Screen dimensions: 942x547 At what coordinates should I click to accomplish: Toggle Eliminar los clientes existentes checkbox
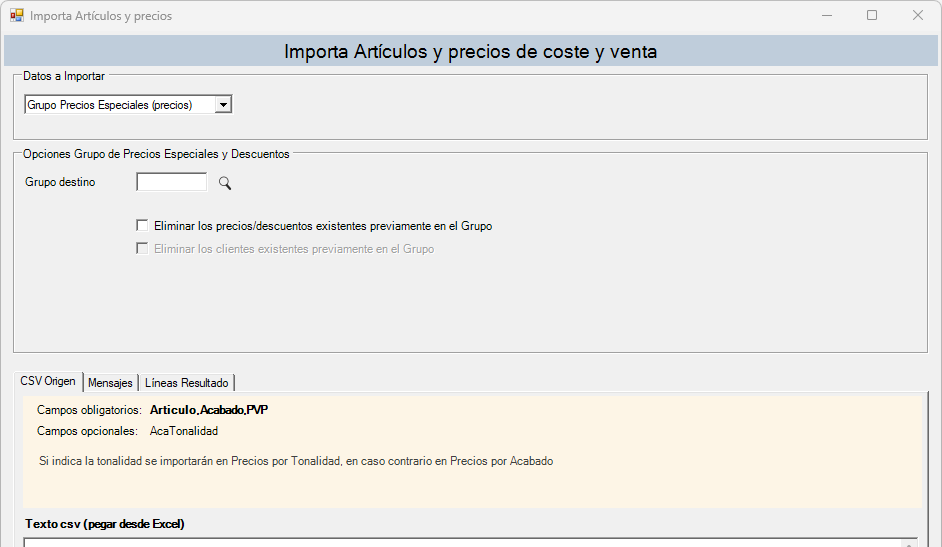pyautogui.click(x=142, y=249)
